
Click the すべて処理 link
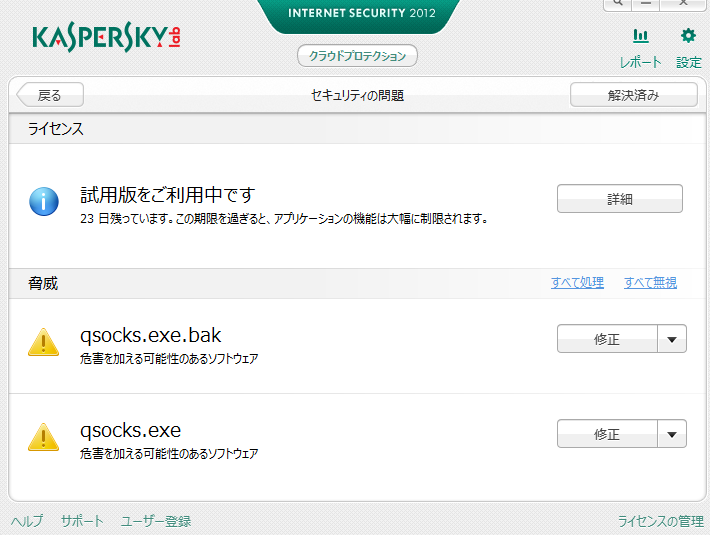click(x=577, y=282)
